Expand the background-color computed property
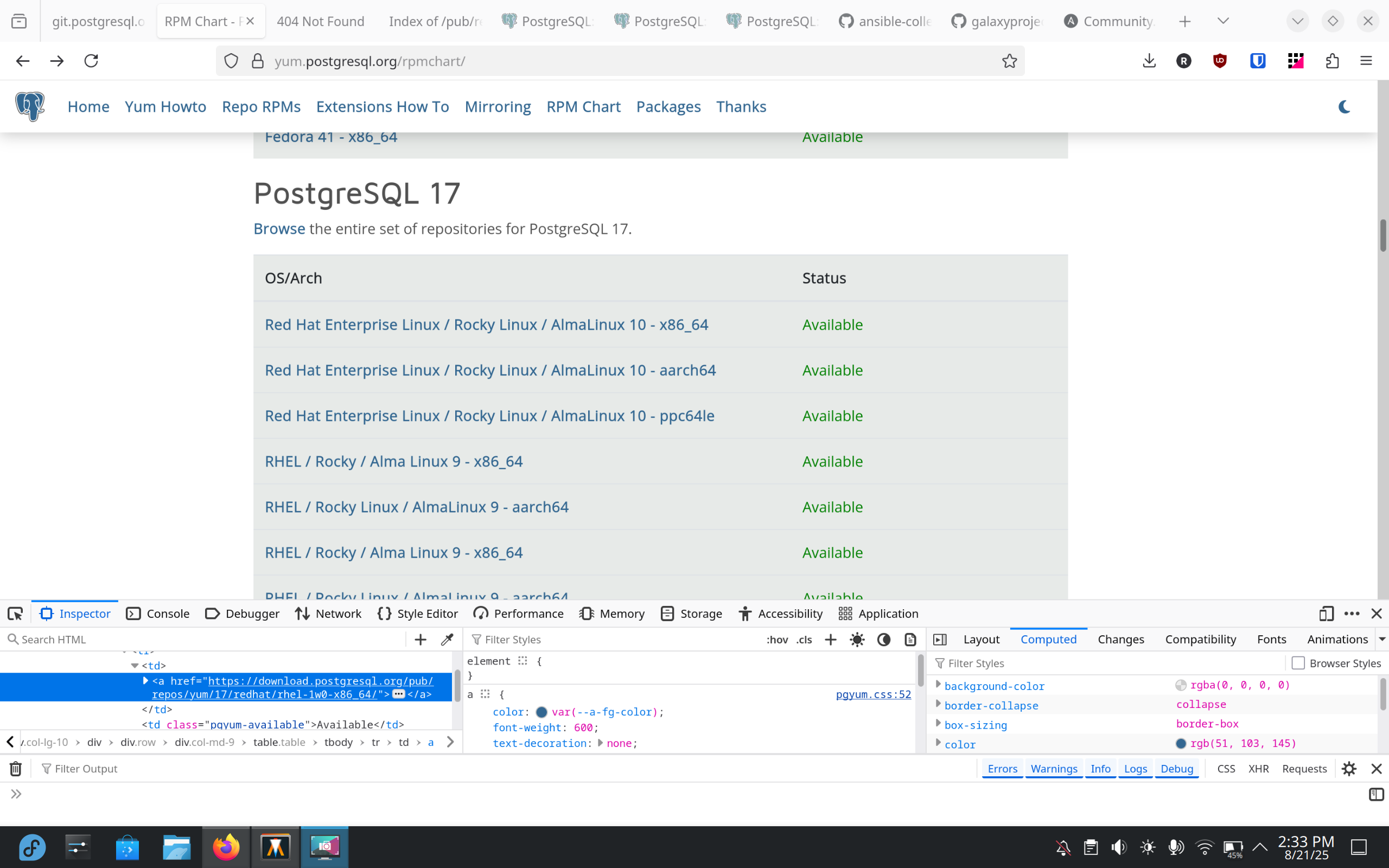 point(939,684)
